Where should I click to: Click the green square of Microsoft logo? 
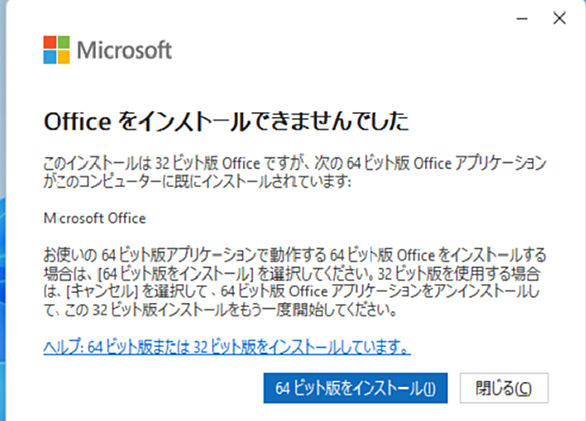(64, 42)
